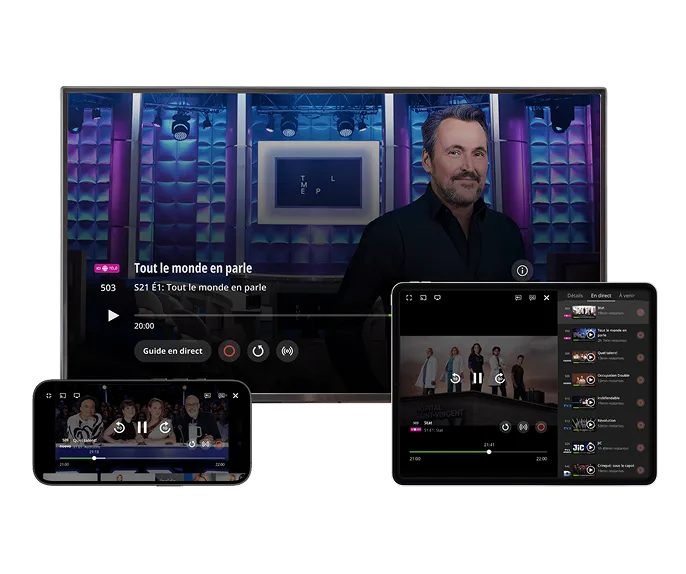This screenshot has width=686, height=574.
Task: Select the 'En direct' tab on tablet
Action: coord(601,296)
